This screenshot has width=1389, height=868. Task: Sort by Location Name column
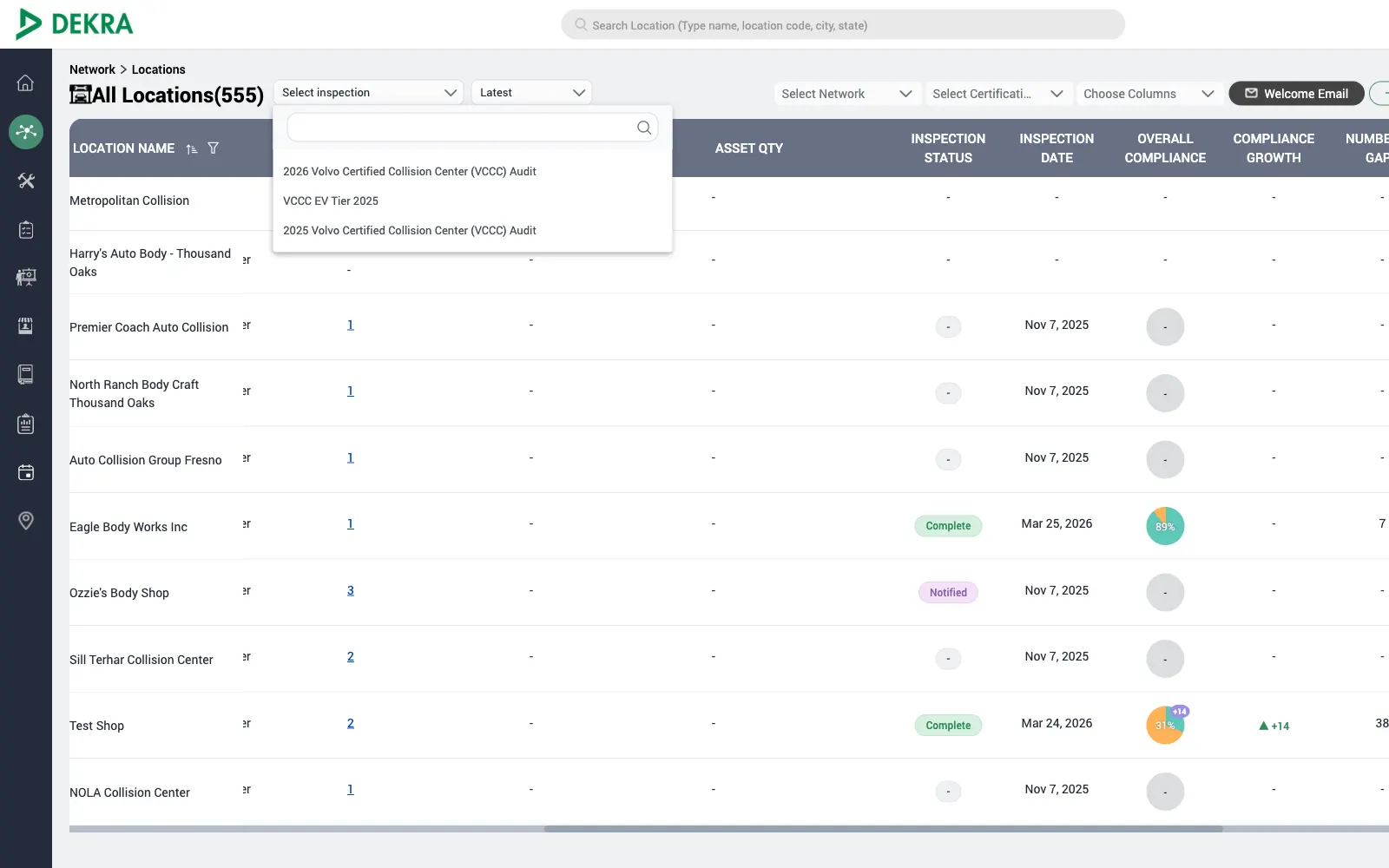(x=192, y=148)
